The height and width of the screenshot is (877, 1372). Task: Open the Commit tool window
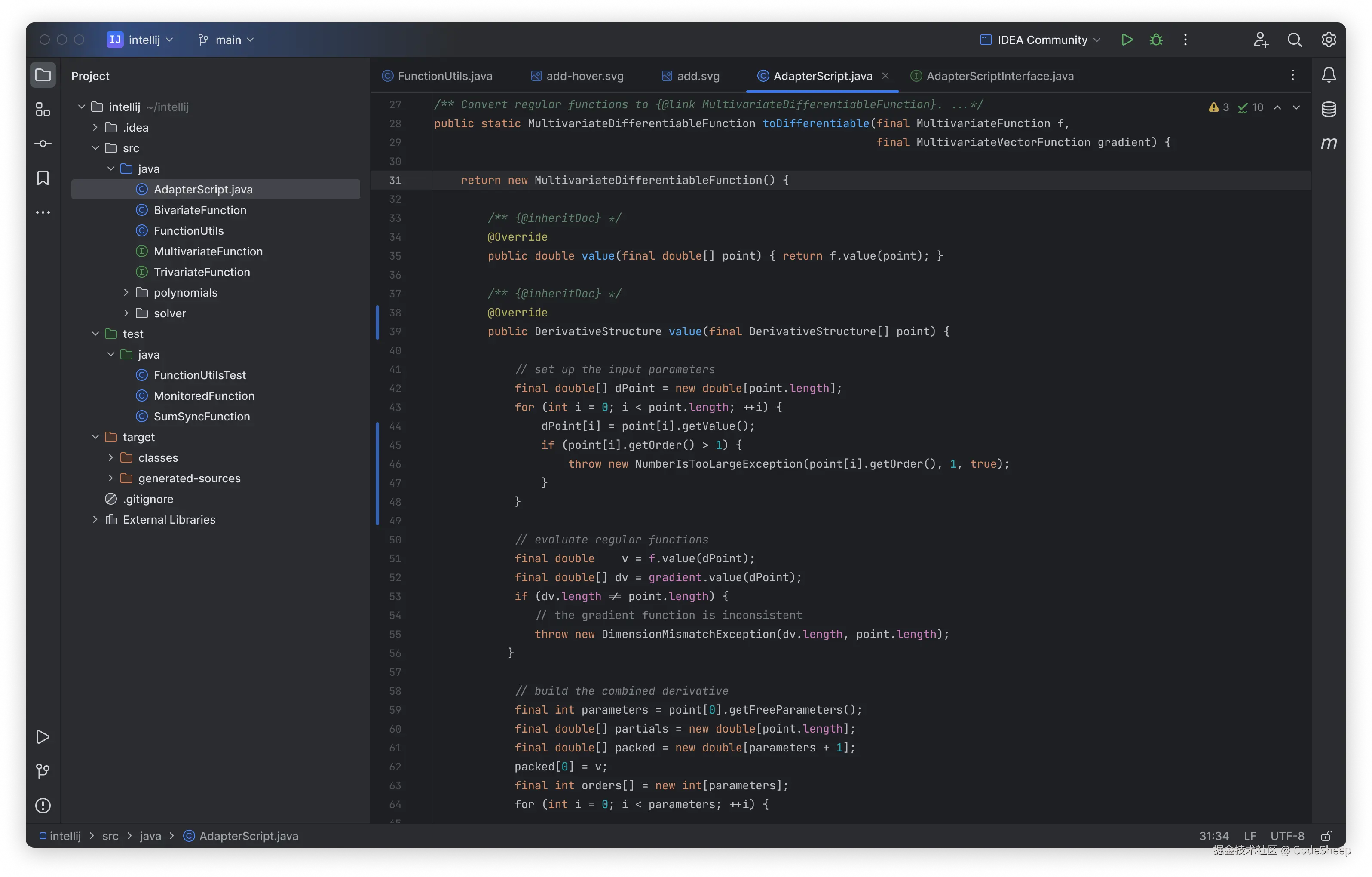coord(43,144)
